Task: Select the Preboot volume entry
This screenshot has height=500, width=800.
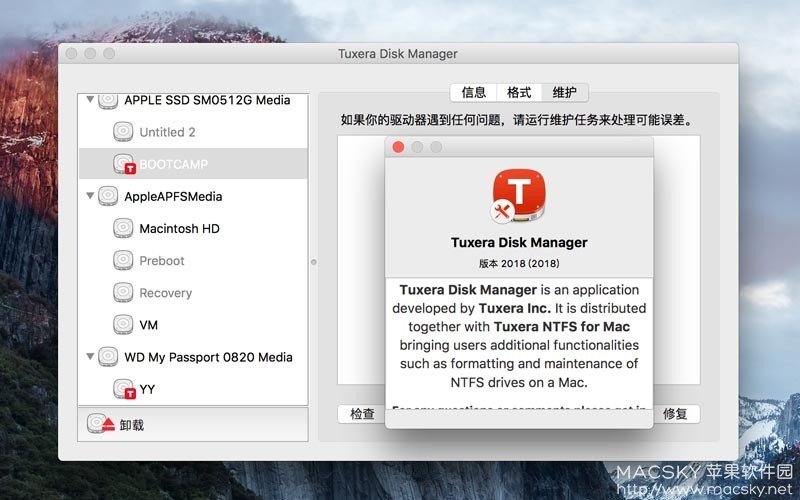Action: [x=162, y=261]
